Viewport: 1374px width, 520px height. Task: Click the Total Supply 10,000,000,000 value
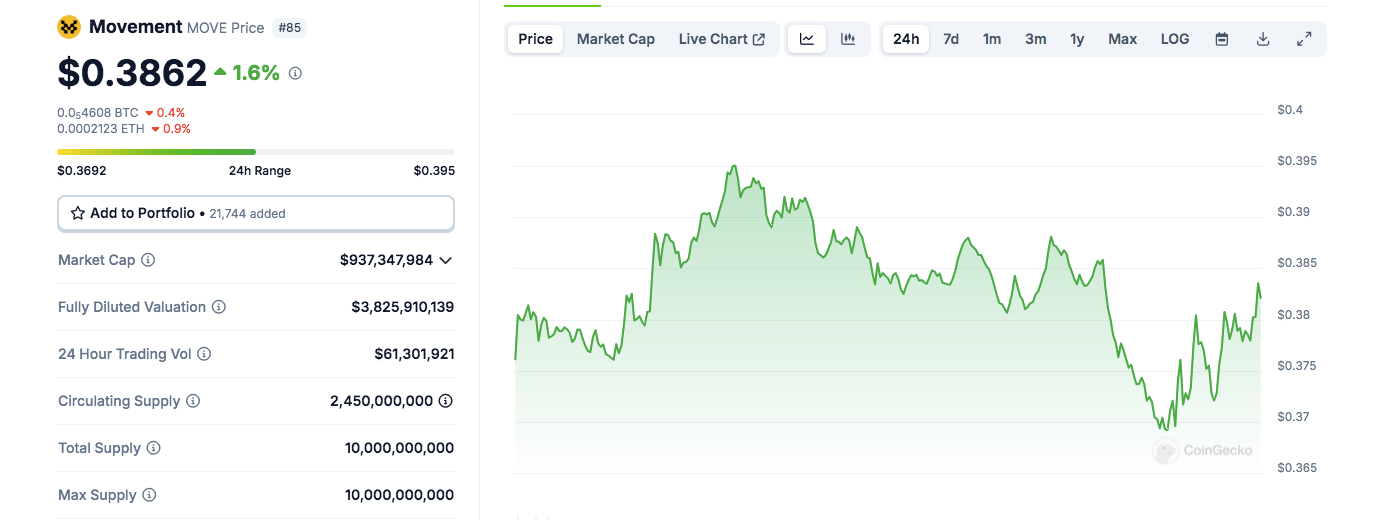pos(400,448)
